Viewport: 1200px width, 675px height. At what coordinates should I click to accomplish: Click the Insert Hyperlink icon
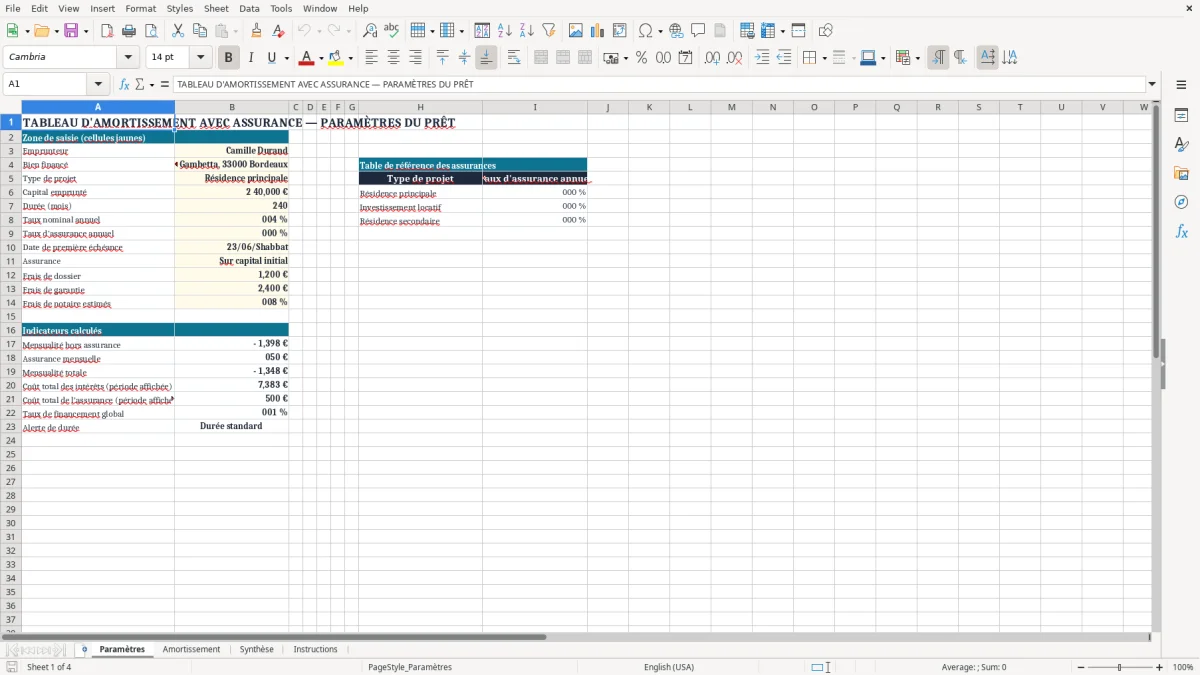pos(677,31)
